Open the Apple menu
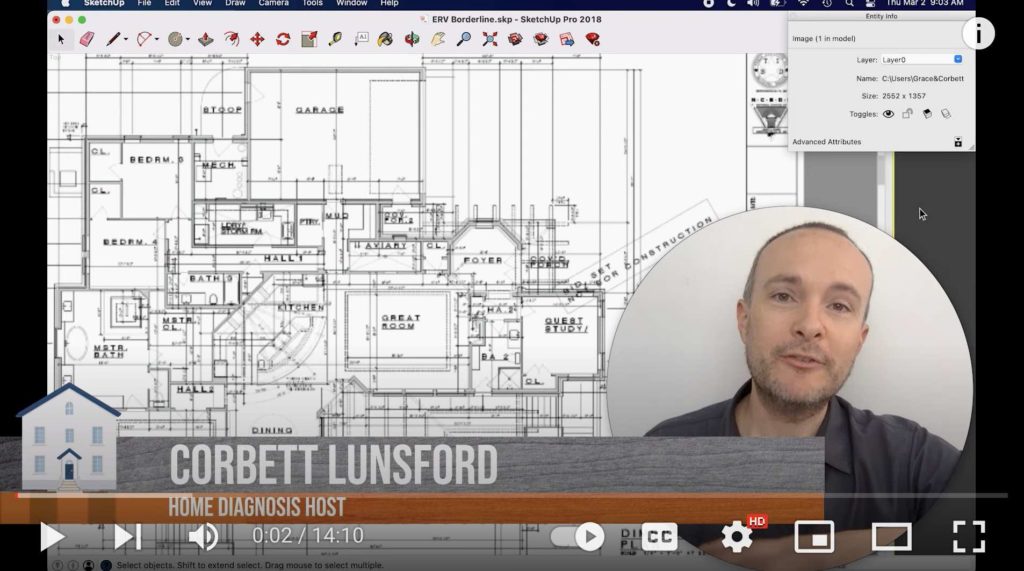 click(x=65, y=3)
